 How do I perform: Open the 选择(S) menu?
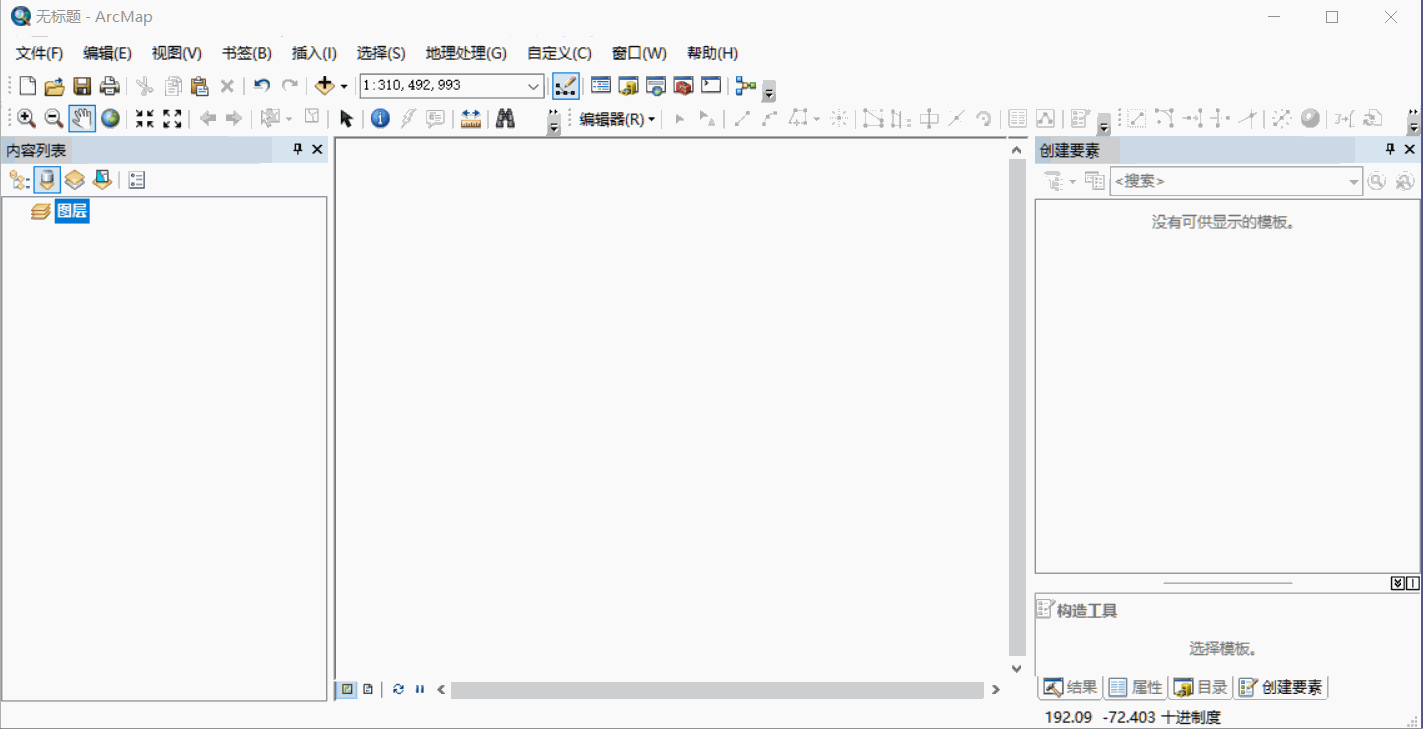coord(381,53)
